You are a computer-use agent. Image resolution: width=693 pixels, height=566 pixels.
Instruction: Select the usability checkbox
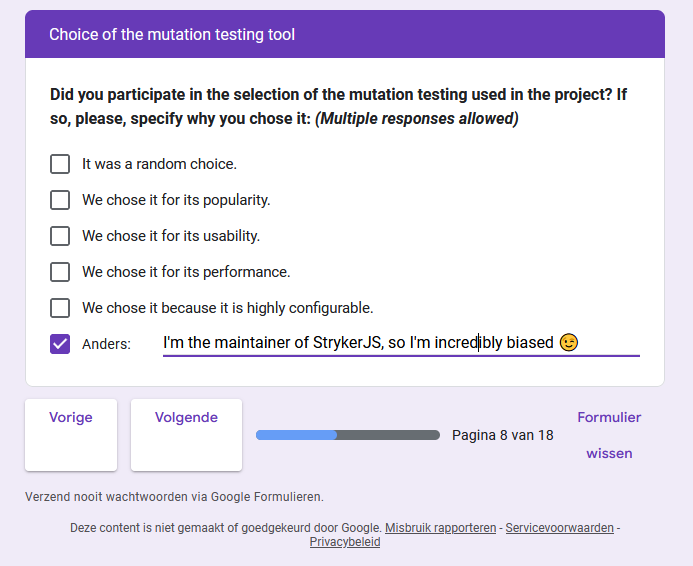click(x=60, y=236)
